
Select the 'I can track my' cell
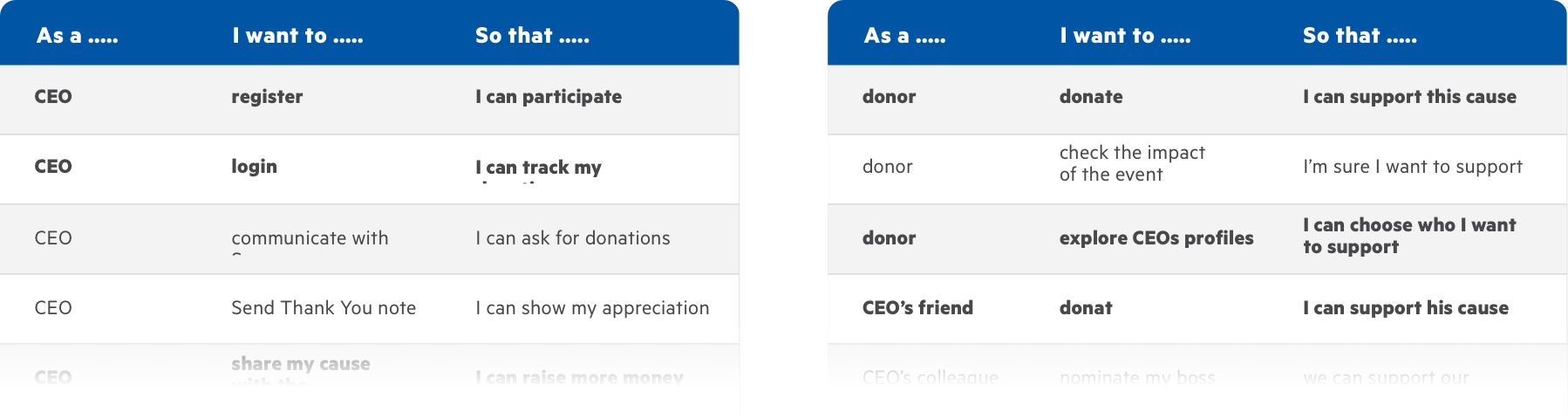click(x=538, y=168)
